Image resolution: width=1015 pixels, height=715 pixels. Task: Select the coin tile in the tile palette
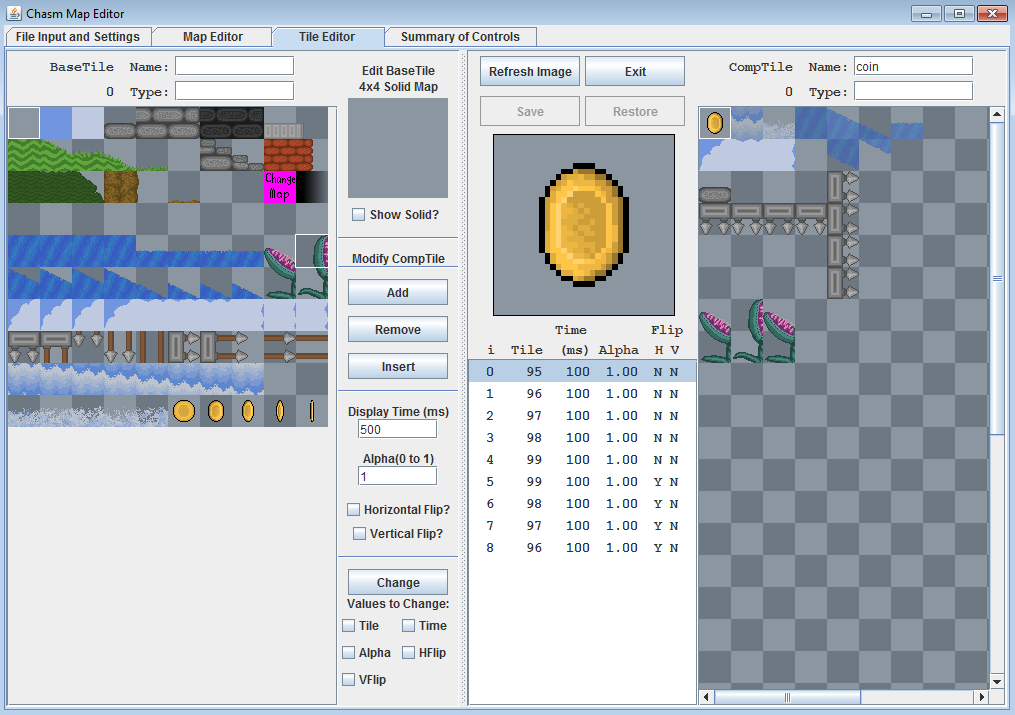184,411
